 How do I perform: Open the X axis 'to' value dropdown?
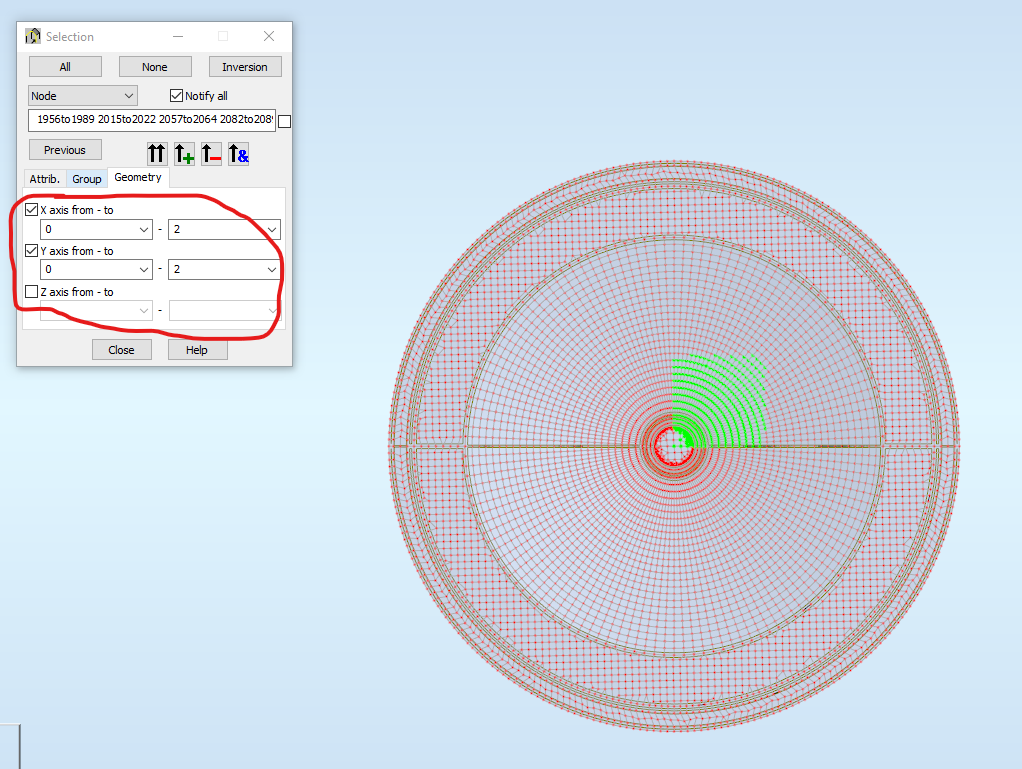270,229
